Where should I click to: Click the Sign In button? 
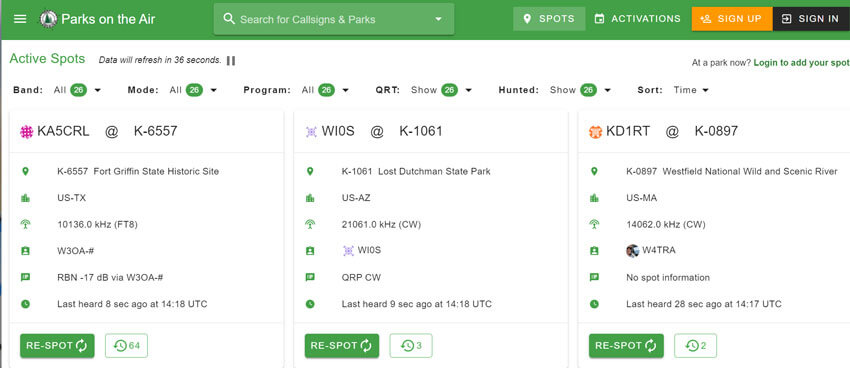(x=811, y=19)
